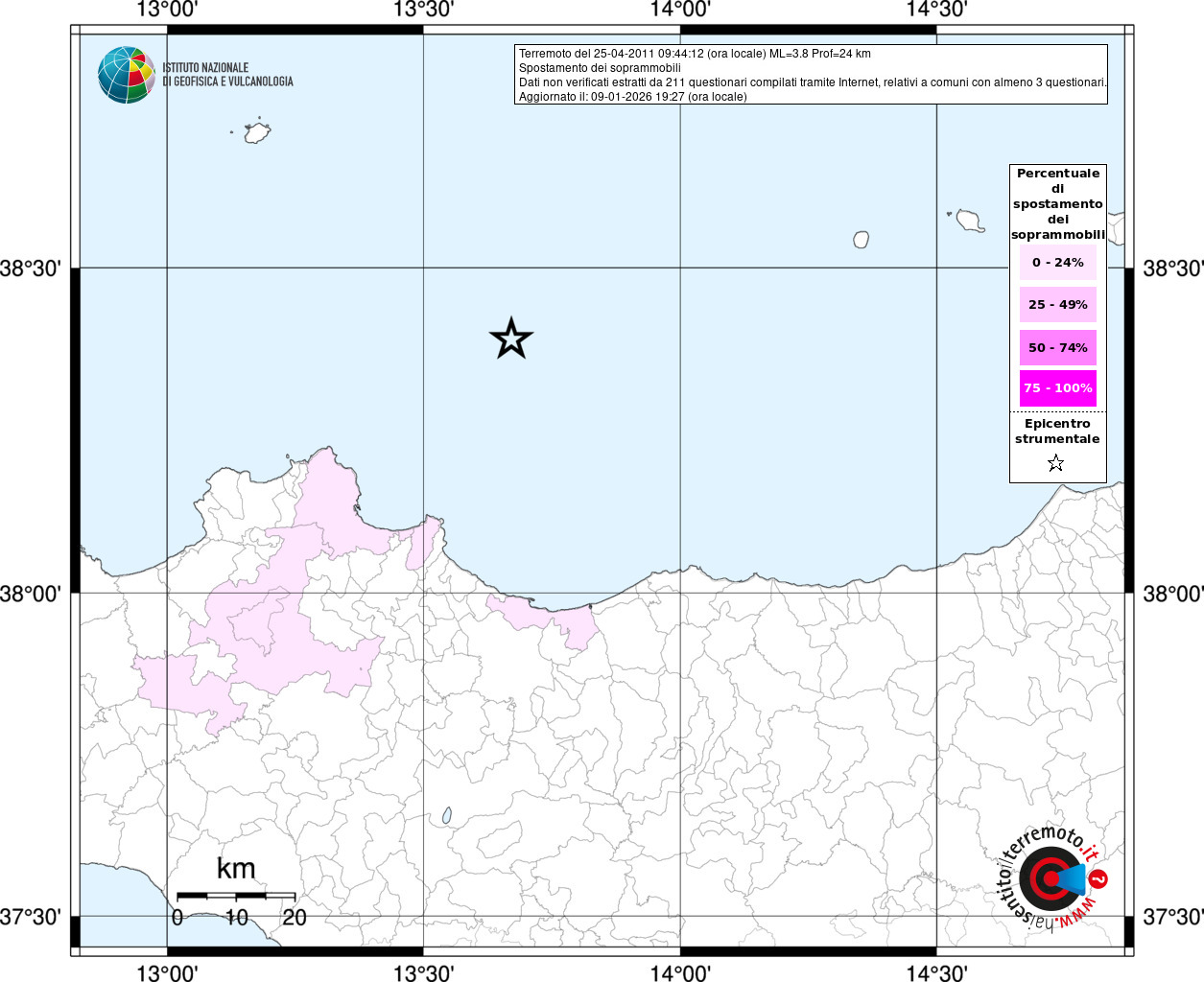Click the star symbol in the legend

click(x=1056, y=464)
